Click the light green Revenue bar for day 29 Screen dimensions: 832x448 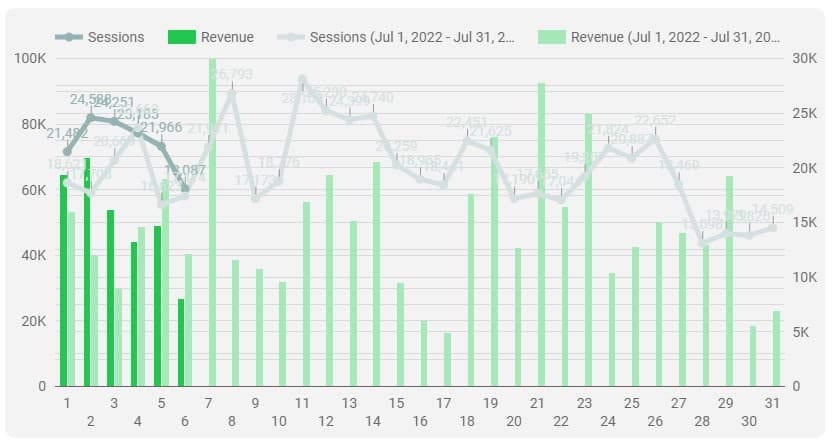tap(730, 281)
